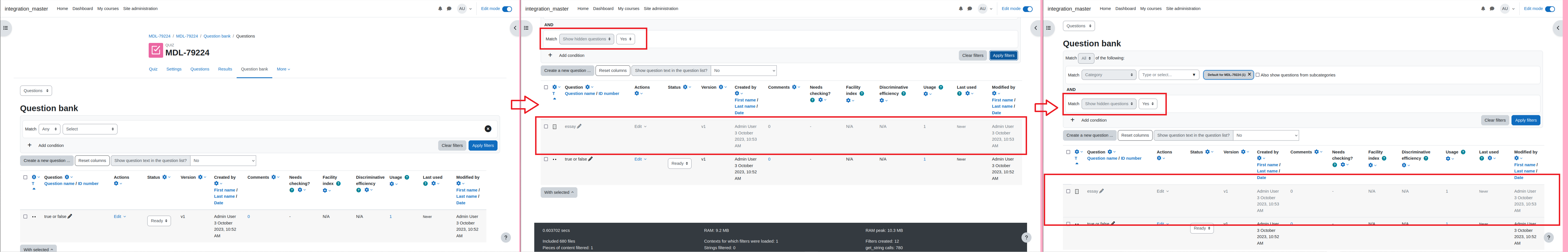Click Clear filters button in middle screenshot
This screenshot has width=1568, height=252.
[973, 55]
